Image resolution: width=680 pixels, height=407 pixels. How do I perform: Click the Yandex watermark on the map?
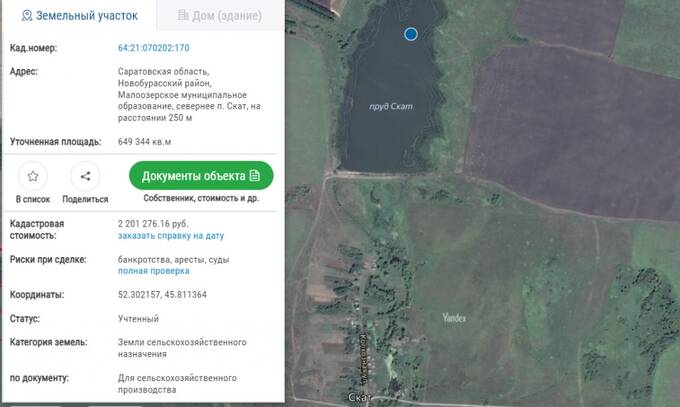pos(454,317)
